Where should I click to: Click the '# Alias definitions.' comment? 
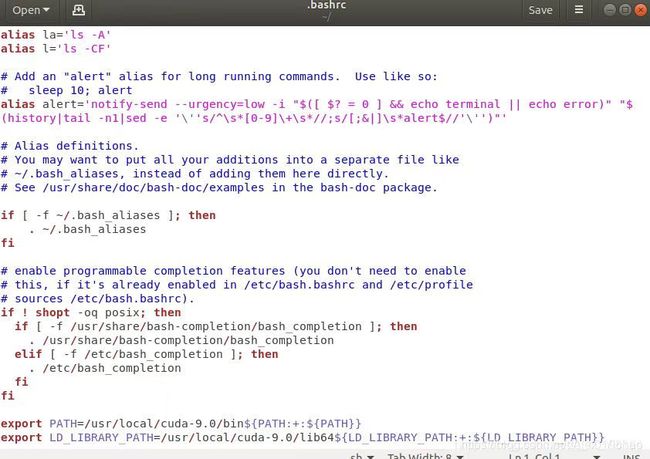(x=70, y=146)
